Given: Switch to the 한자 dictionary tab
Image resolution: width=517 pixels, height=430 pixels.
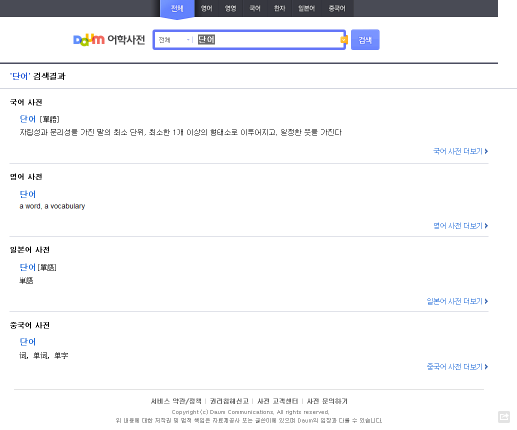Looking at the screenshot, I should (279, 8).
